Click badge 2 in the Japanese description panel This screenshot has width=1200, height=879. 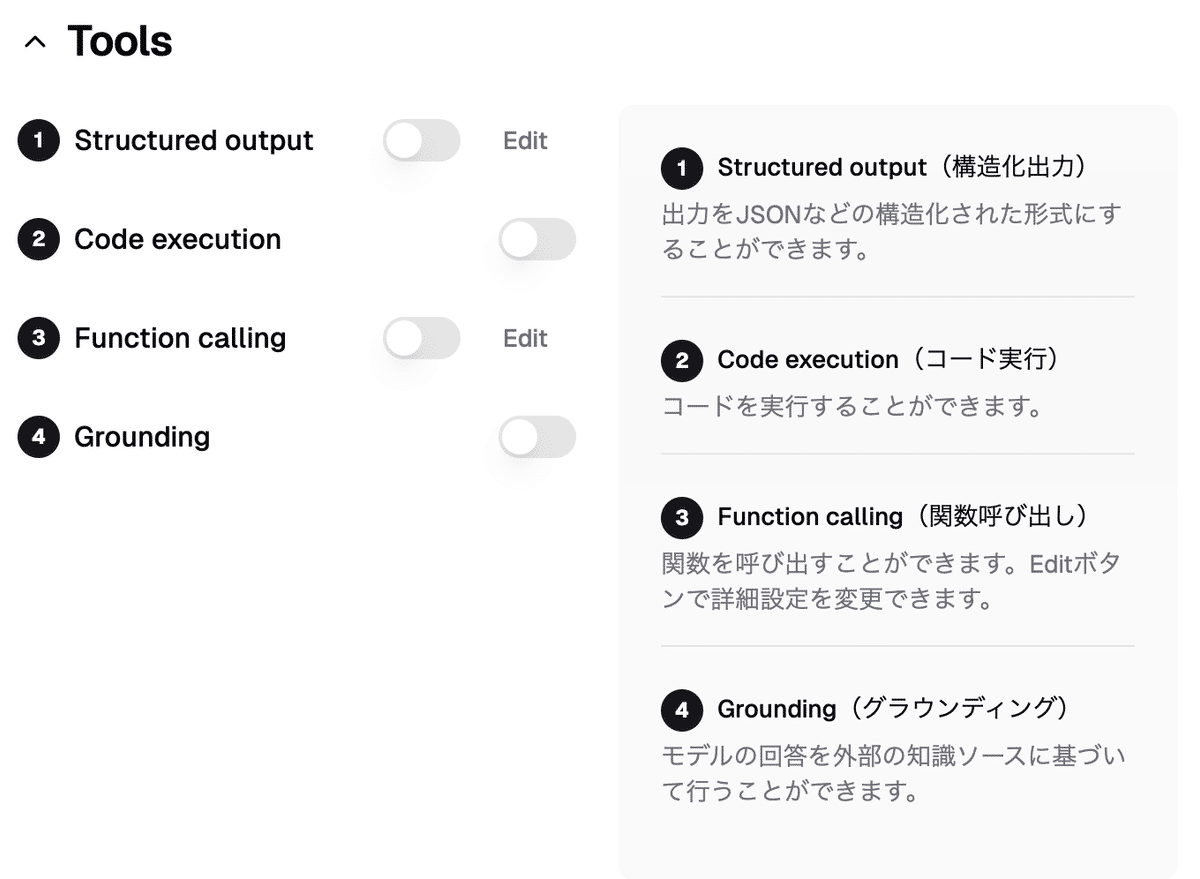(x=682, y=360)
